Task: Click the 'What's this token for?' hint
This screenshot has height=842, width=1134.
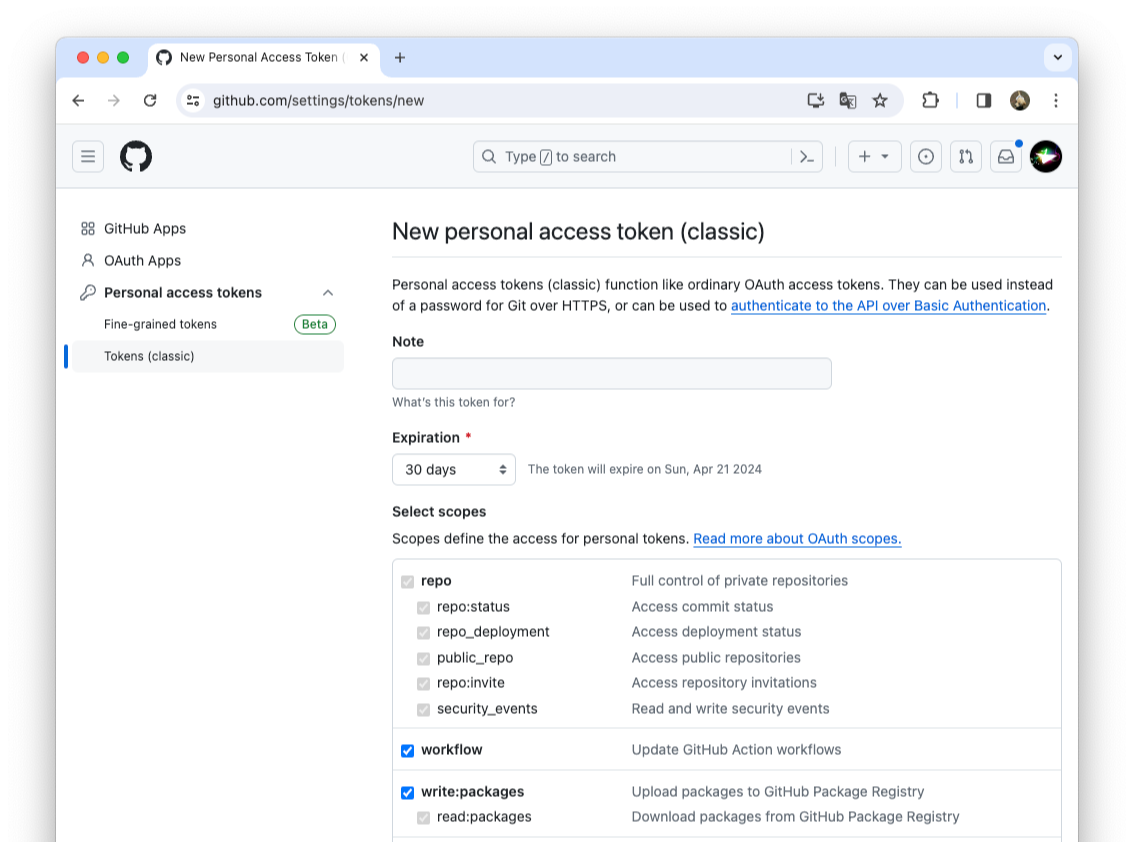Action: tap(453, 402)
